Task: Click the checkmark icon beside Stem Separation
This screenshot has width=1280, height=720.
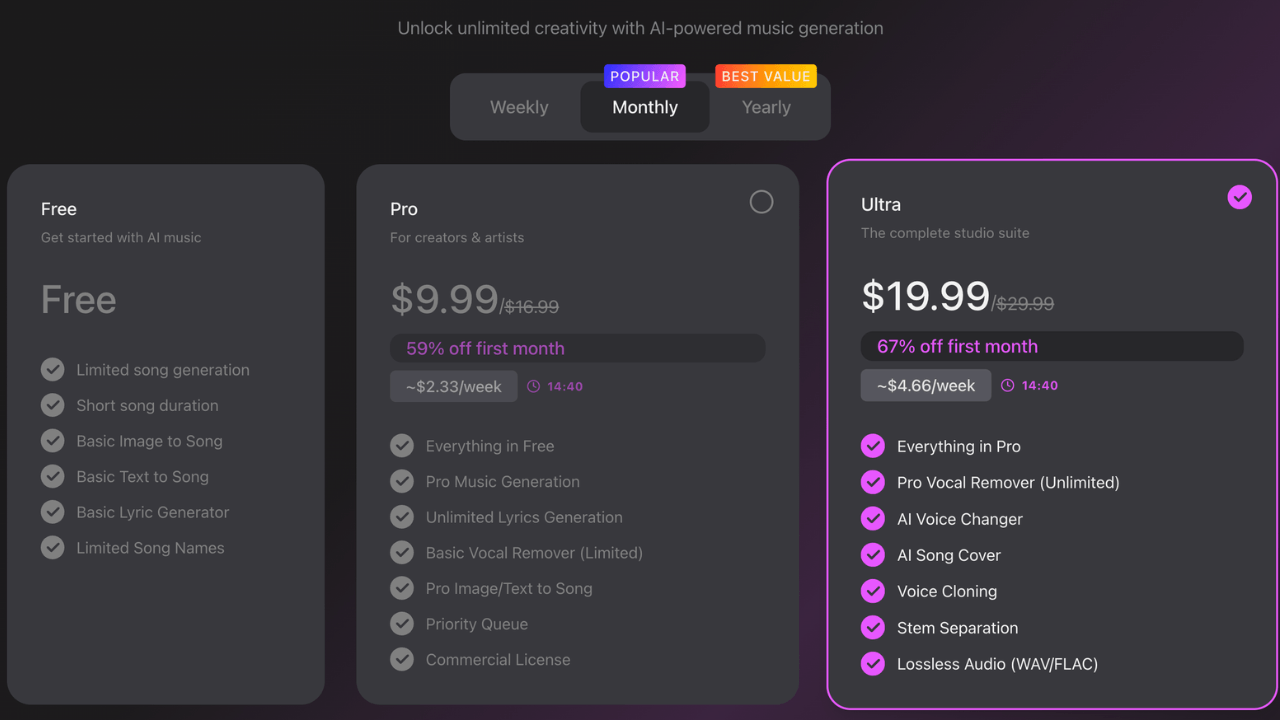Action: [x=873, y=628]
